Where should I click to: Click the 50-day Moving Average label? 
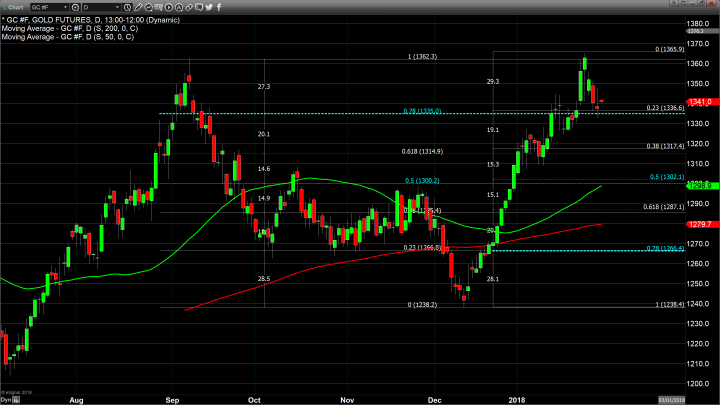click(x=68, y=36)
